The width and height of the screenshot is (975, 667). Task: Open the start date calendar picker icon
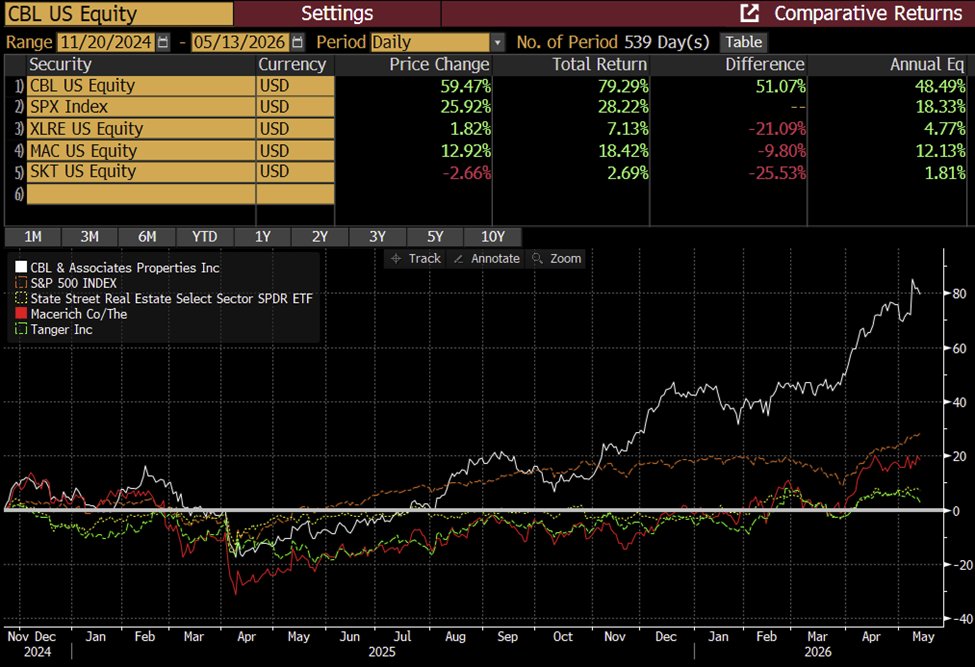click(x=163, y=42)
